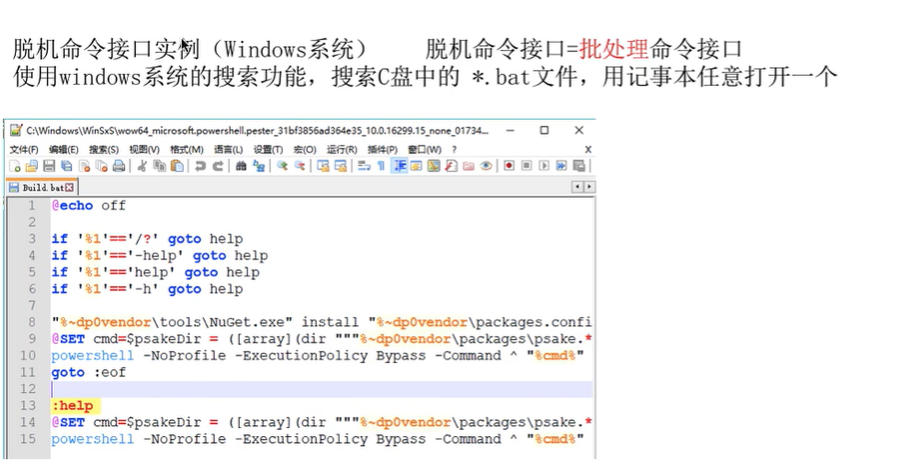This screenshot has width=918, height=467.
Task: Click the Zoom In magnifier icon
Action: 282,166
